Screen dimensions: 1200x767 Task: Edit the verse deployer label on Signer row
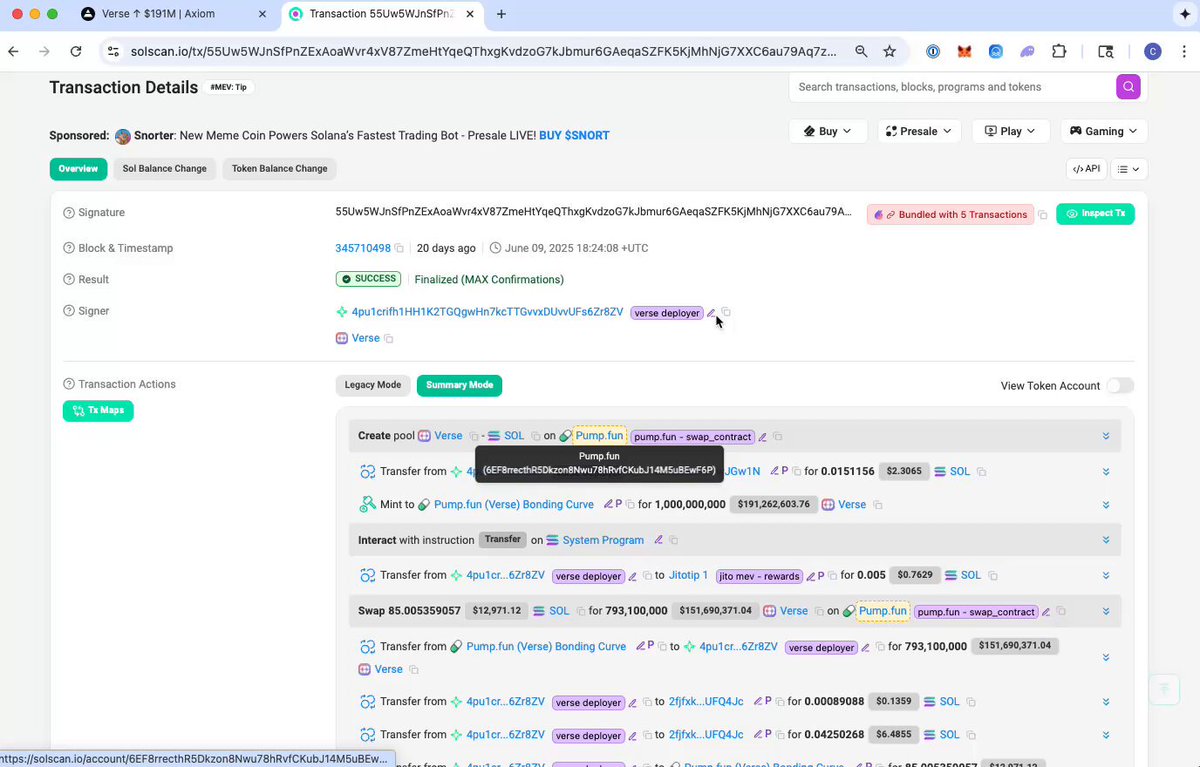pyautogui.click(x=712, y=313)
